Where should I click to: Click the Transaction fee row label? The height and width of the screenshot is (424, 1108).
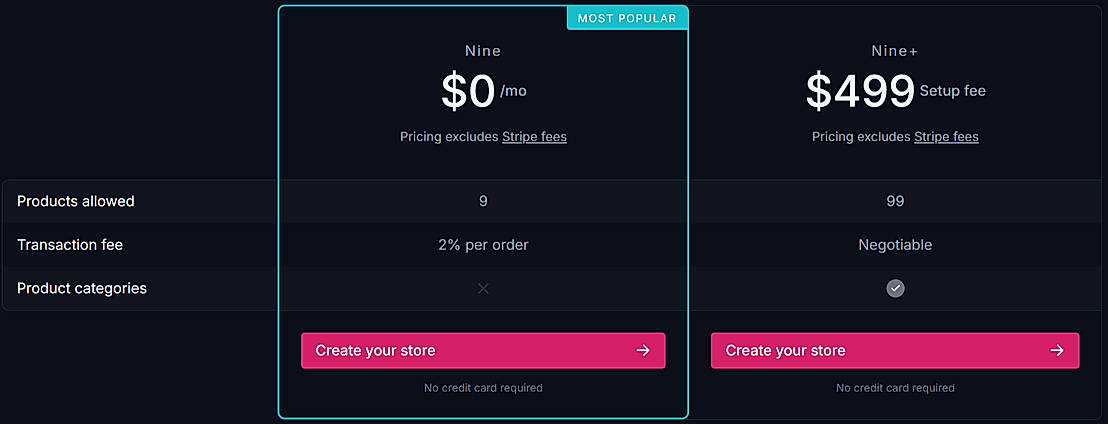click(x=70, y=245)
